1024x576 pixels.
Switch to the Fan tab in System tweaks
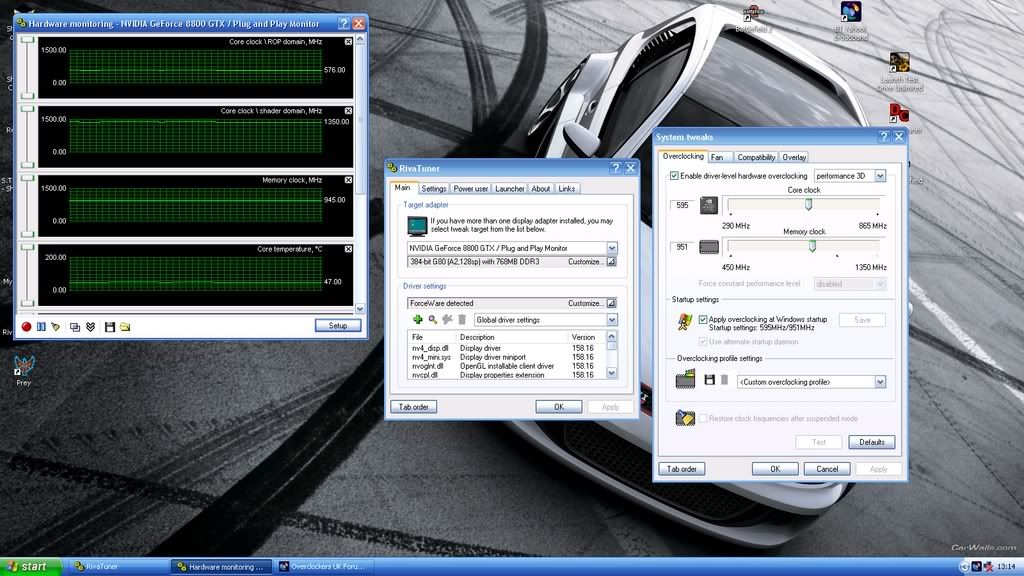click(717, 157)
